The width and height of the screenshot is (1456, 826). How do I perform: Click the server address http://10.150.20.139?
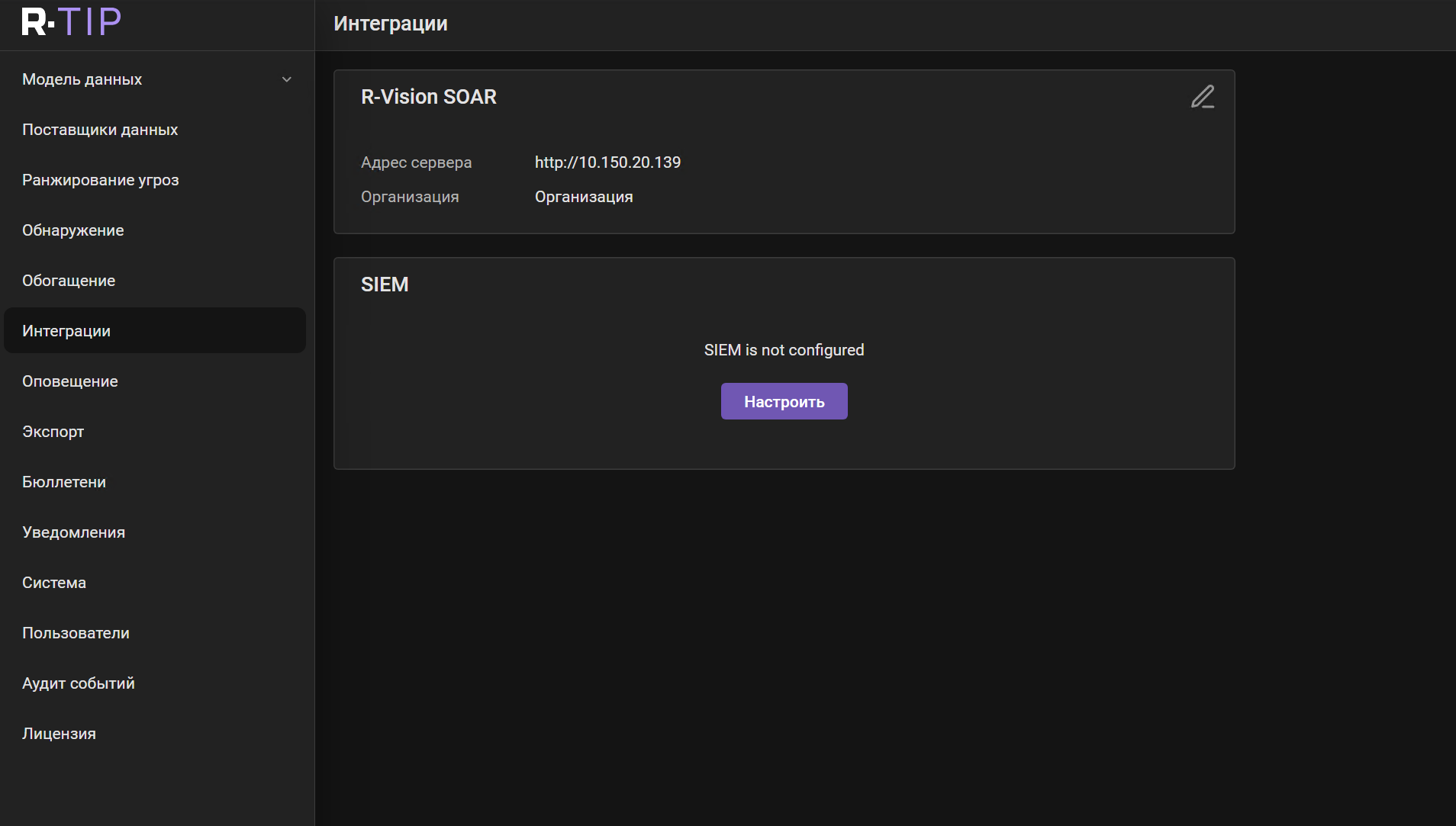pyautogui.click(x=607, y=162)
